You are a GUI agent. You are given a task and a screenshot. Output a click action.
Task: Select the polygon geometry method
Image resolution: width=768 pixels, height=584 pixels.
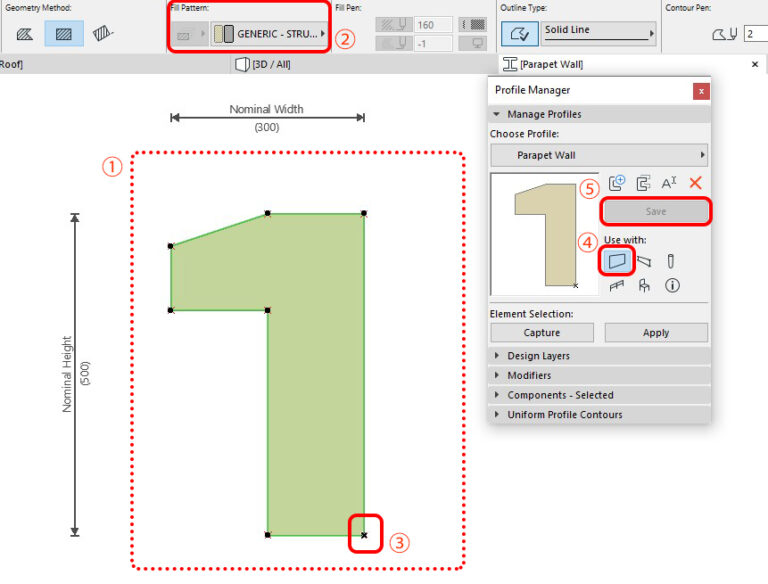[x=24, y=34]
